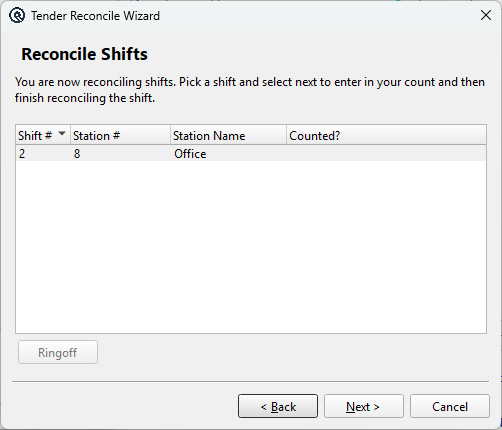The image size is (502, 430).
Task: Click the empty Counted? cell for Office
Action: pos(386,154)
